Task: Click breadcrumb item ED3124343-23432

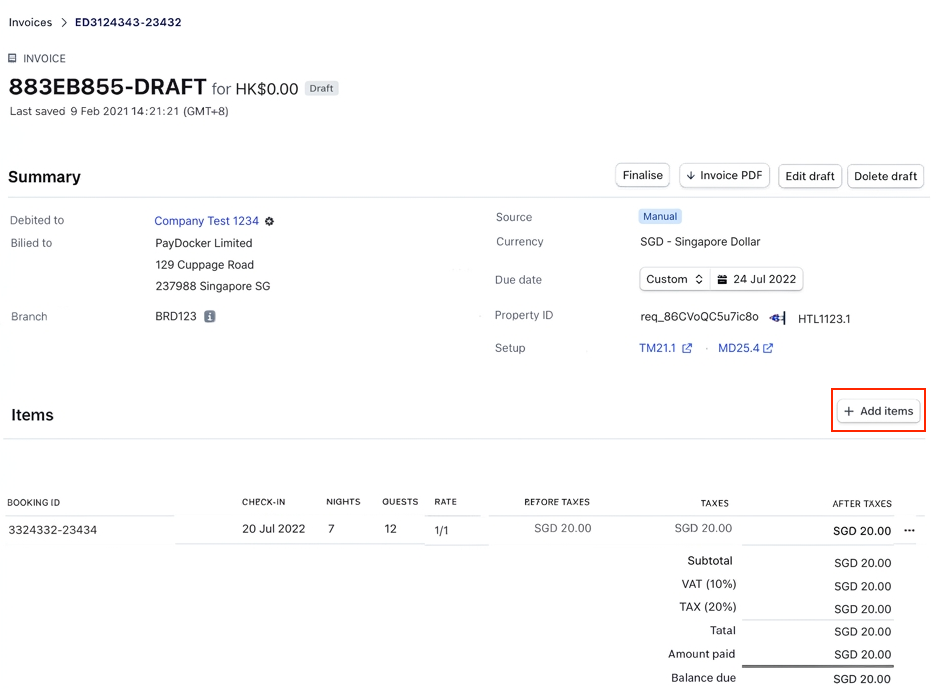Action: click(x=128, y=22)
